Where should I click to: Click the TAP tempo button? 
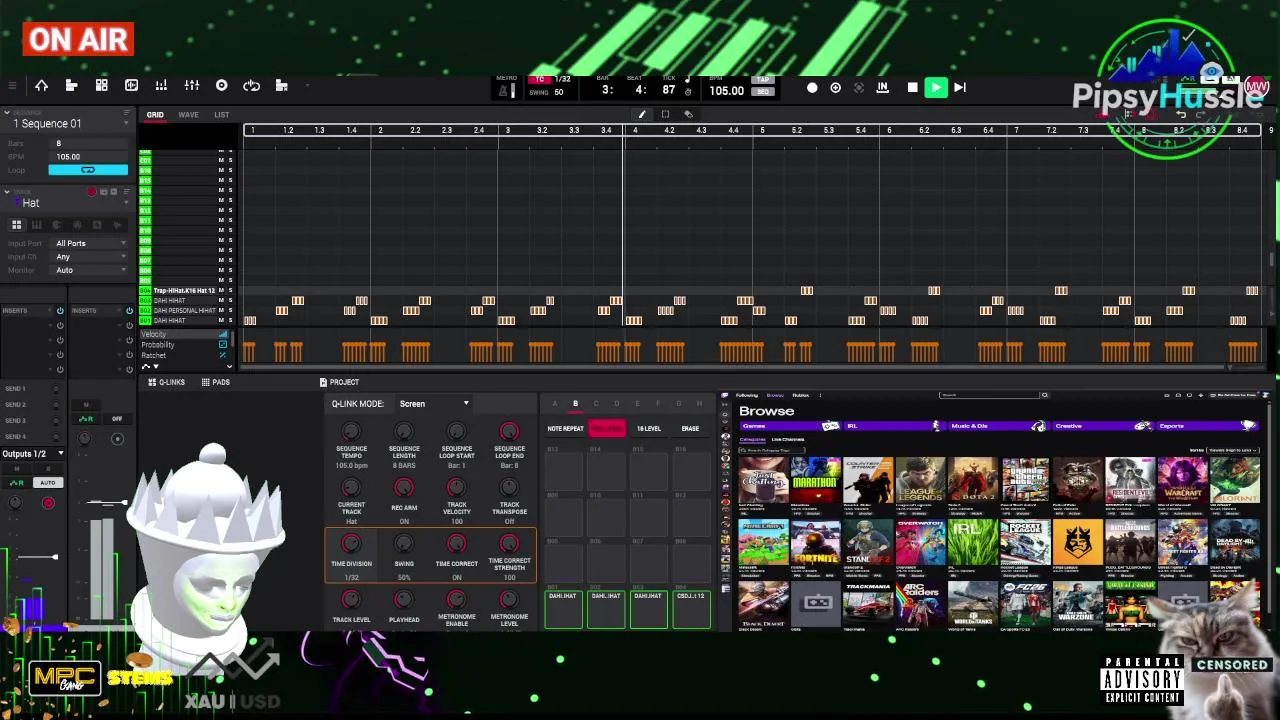[763, 79]
